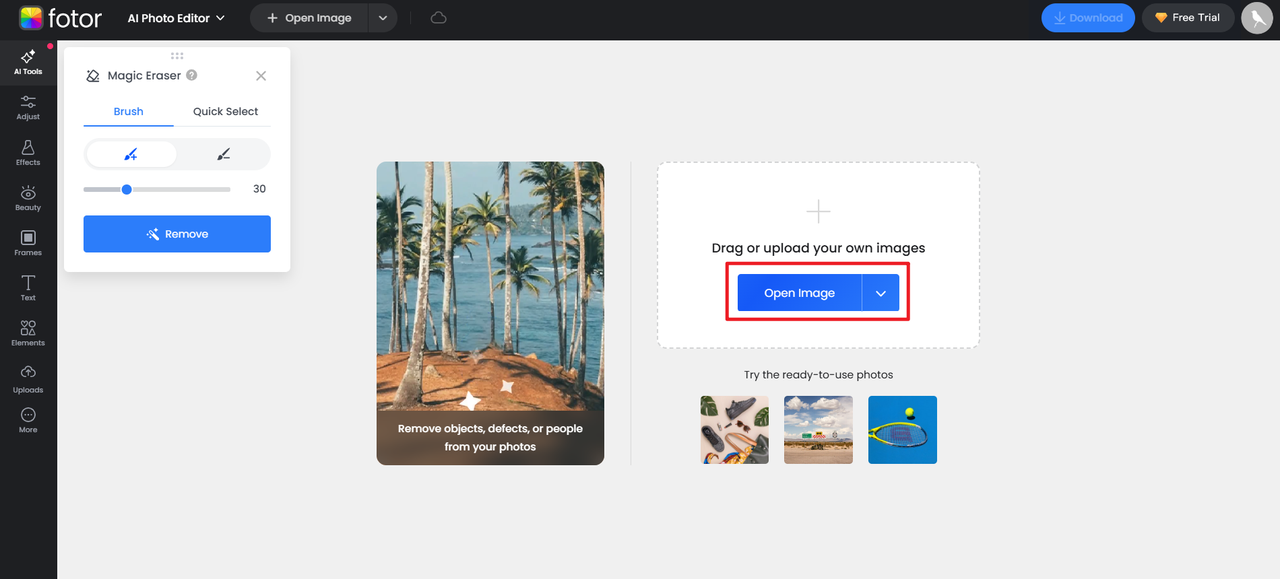Click the cloud save icon
This screenshot has width=1280, height=579.
coord(438,18)
